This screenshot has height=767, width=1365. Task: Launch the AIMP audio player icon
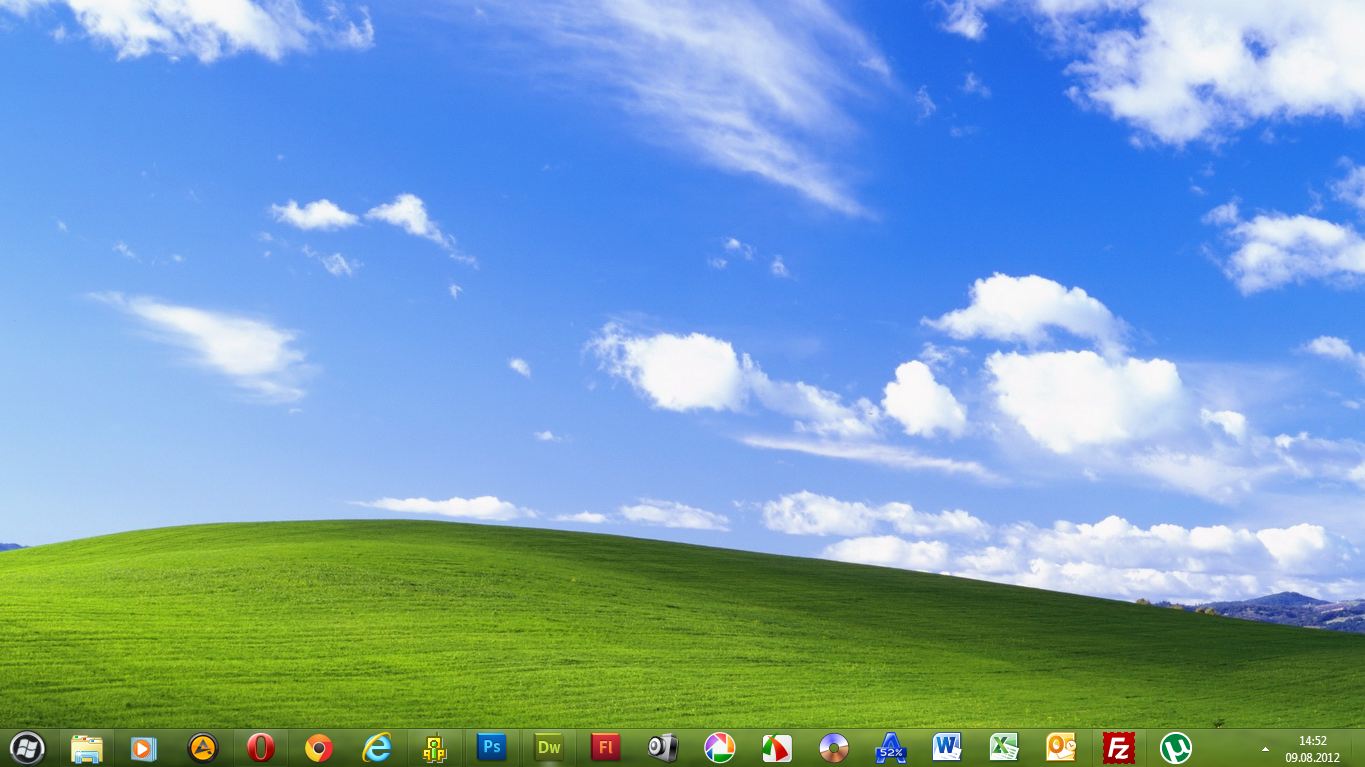[x=203, y=747]
